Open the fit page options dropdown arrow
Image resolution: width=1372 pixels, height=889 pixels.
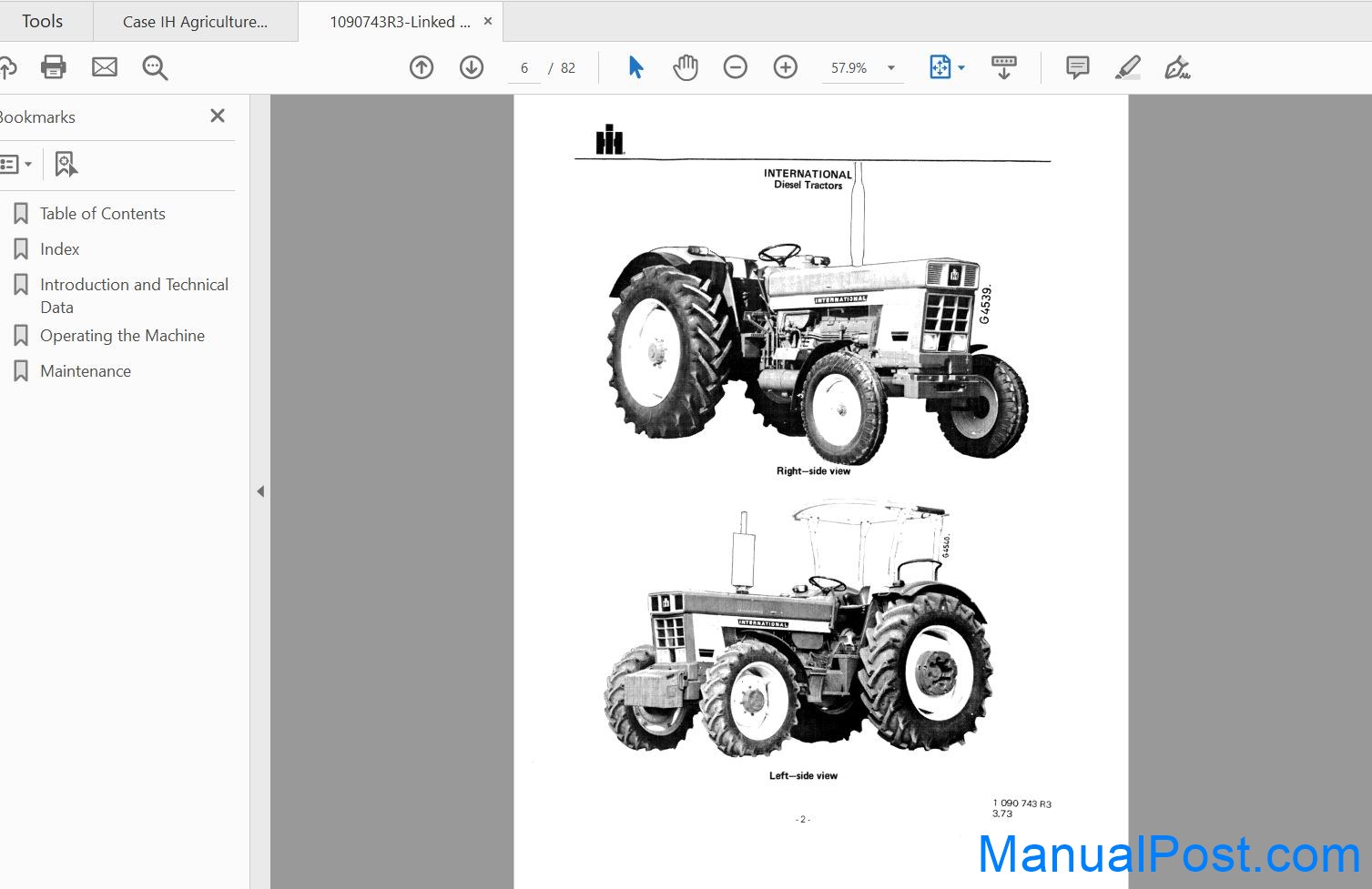pos(961,68)
